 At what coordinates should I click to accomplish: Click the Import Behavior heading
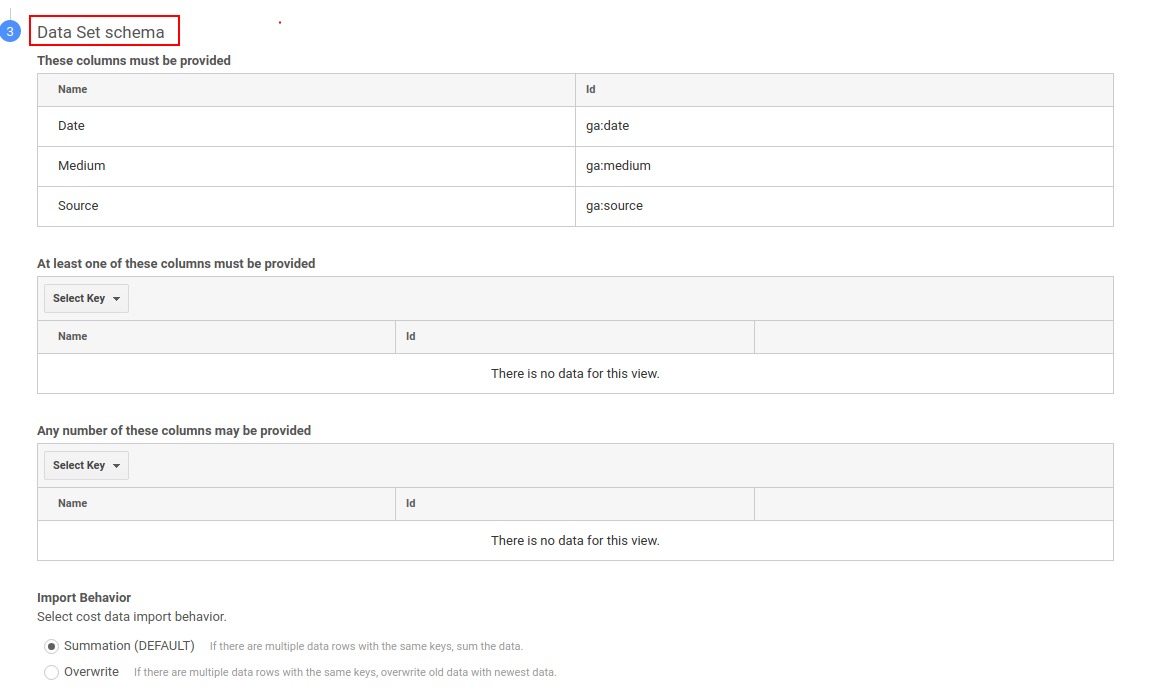(84, 597)
